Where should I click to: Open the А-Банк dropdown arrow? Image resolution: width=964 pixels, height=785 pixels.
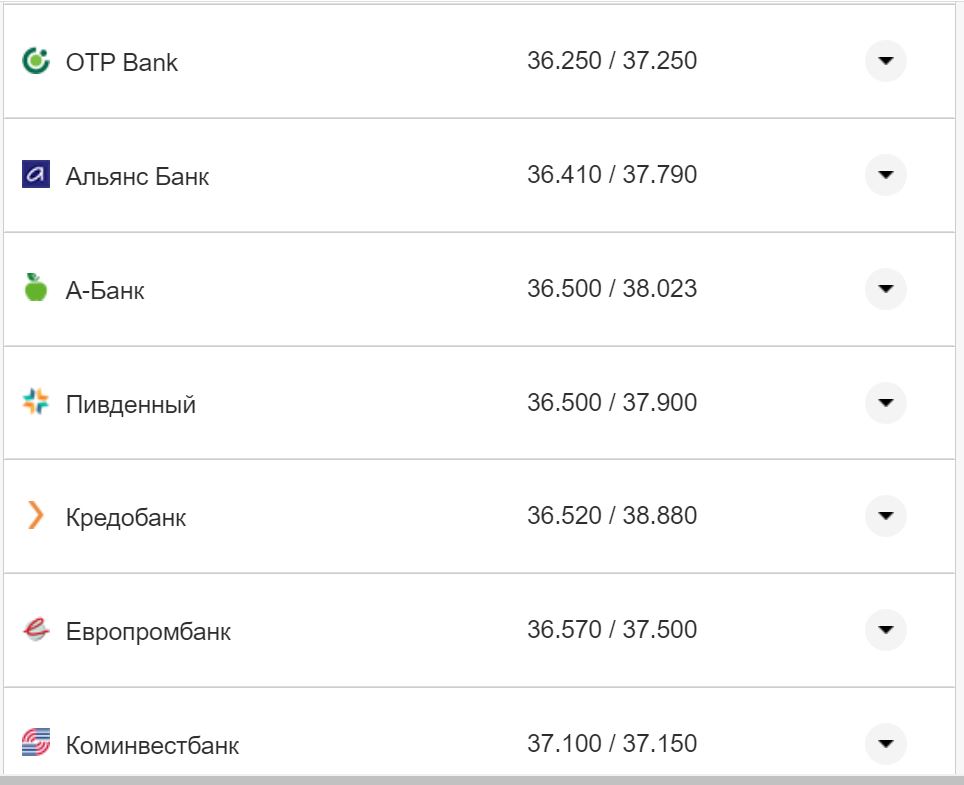pyautogui.click(x=885, y=289)
